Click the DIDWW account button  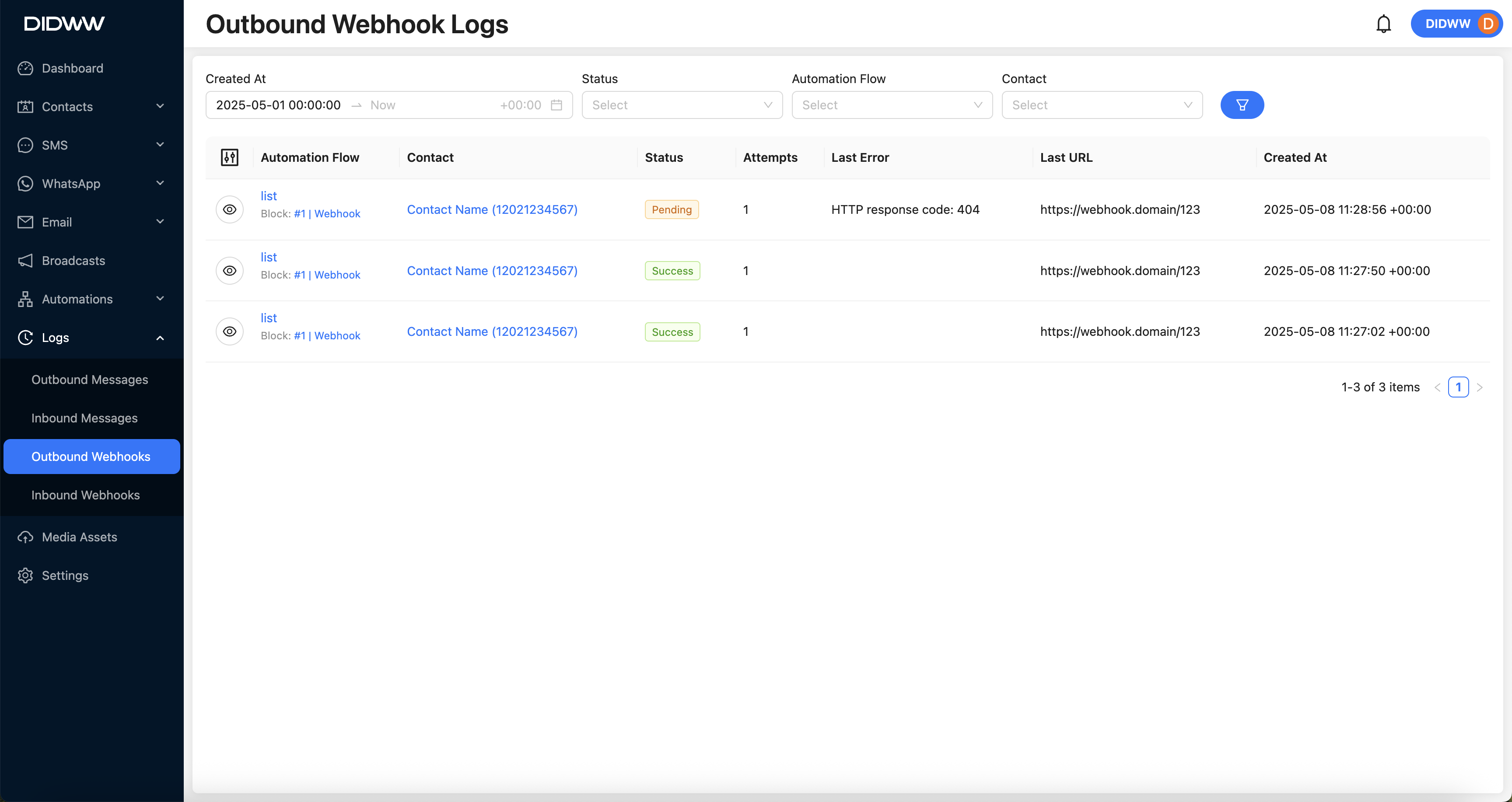[x=1457, y=24]
